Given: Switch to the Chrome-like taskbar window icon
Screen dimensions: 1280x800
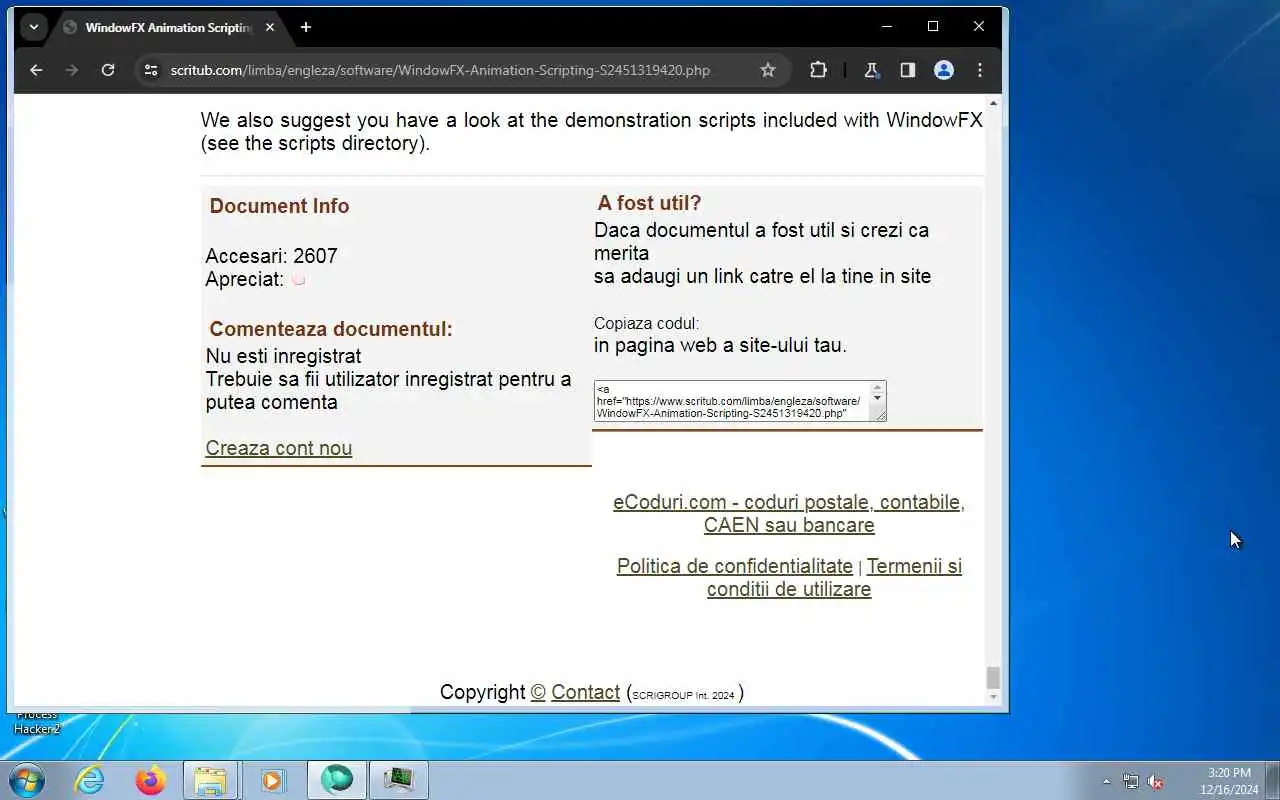Looking at the screenshot, I should click(337, 780).
